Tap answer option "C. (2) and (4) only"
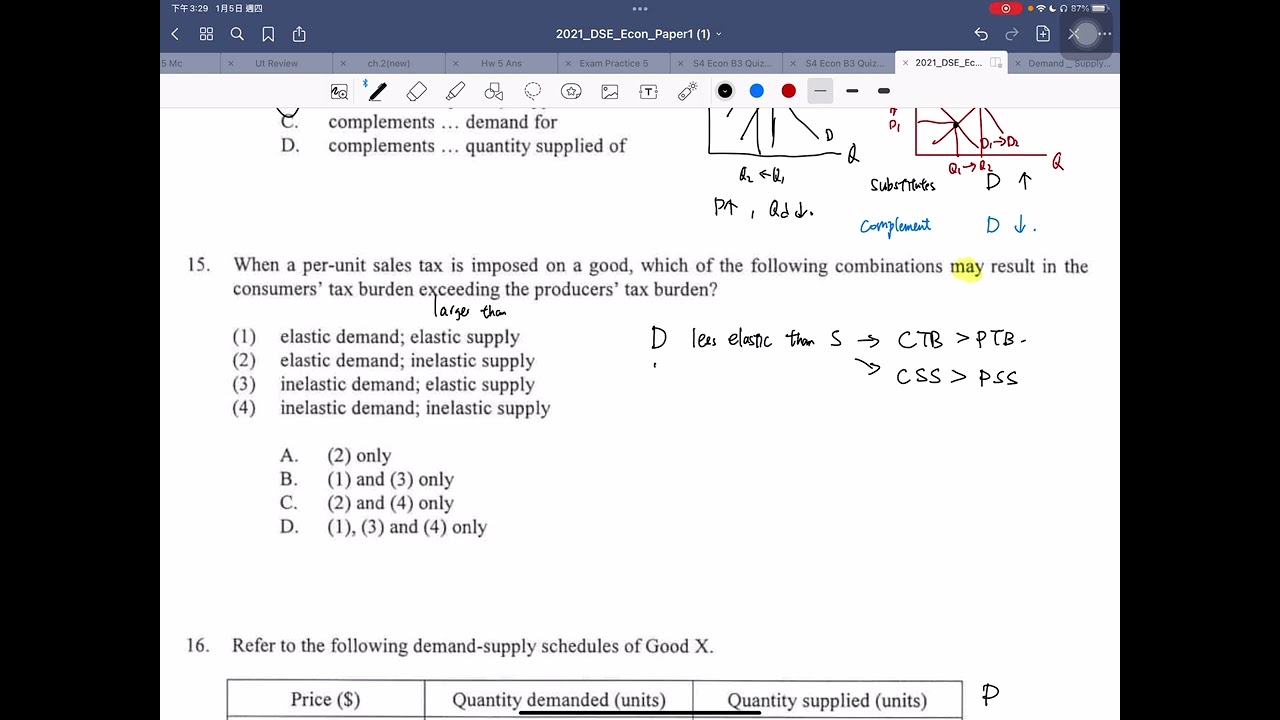Screen dimensions: 1280x720 [366, 503]
